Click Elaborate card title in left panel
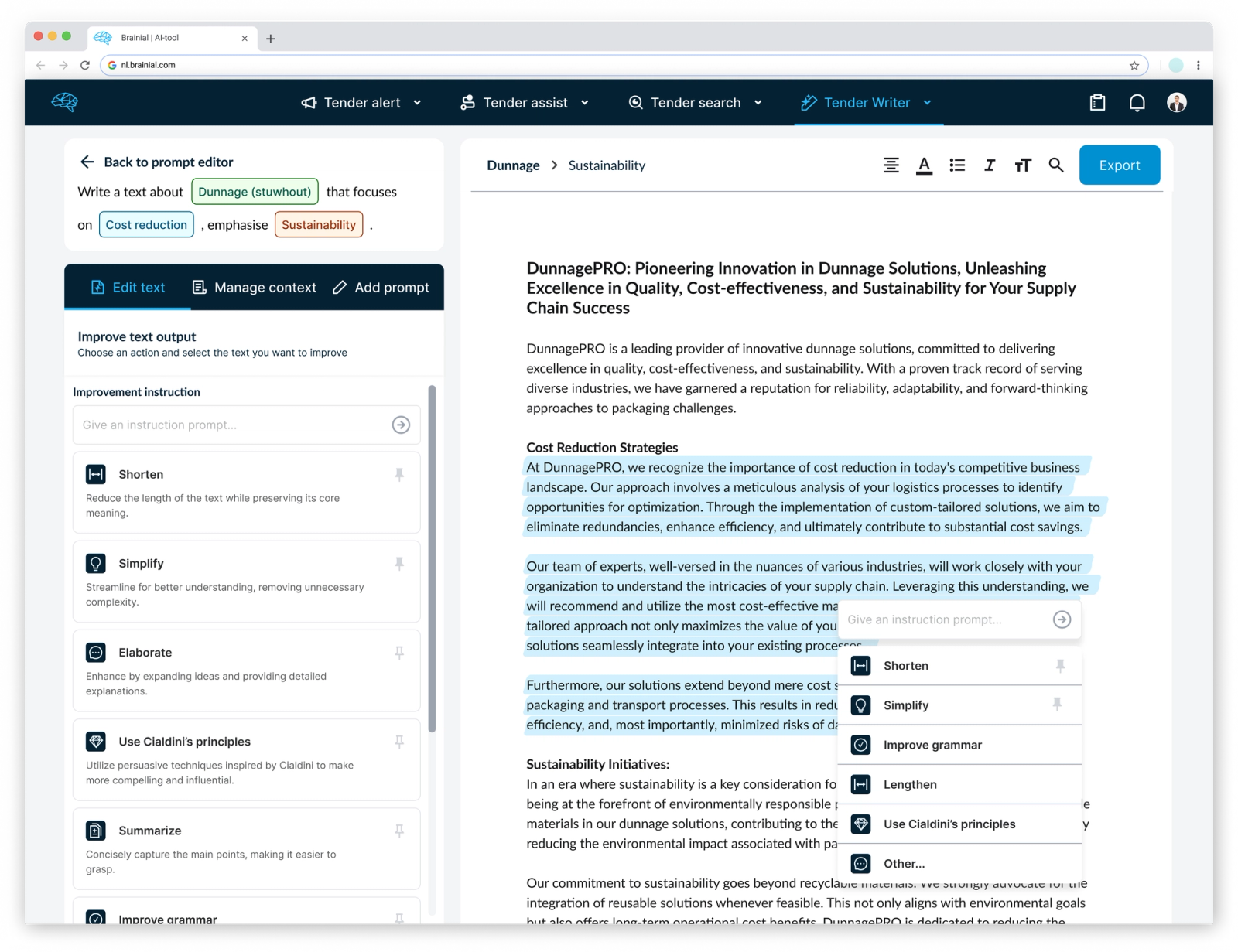The width and height of the screenshot is (1238, 952). click(145, 652)
